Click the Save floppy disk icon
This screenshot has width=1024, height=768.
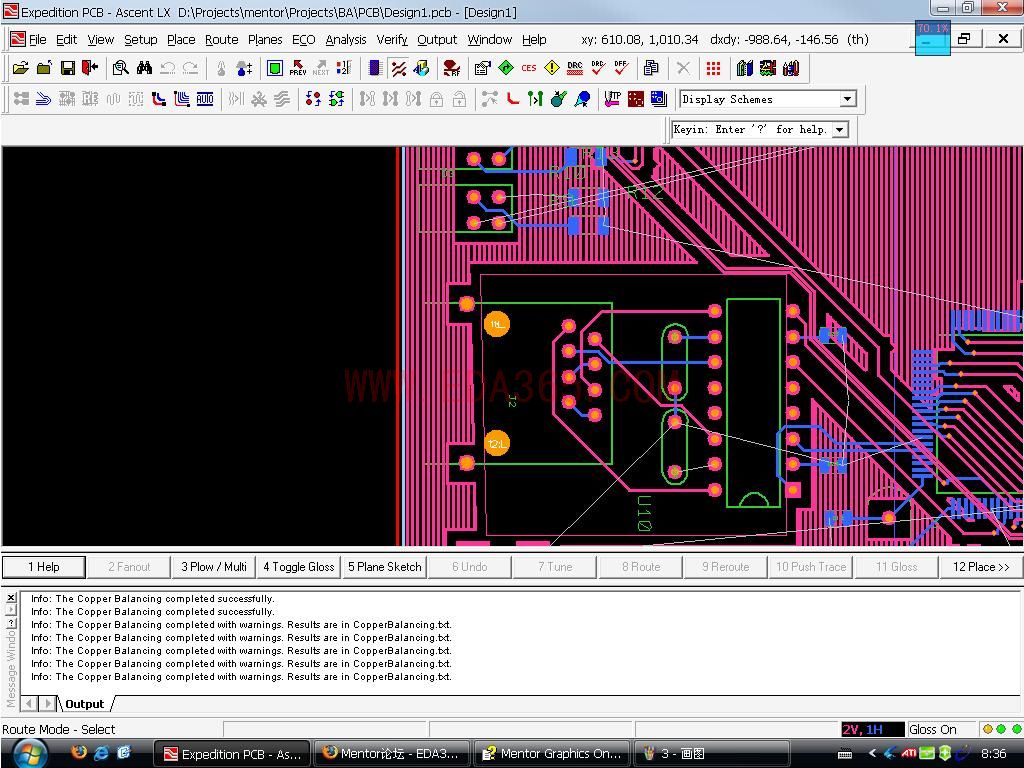tap(67, 68)
